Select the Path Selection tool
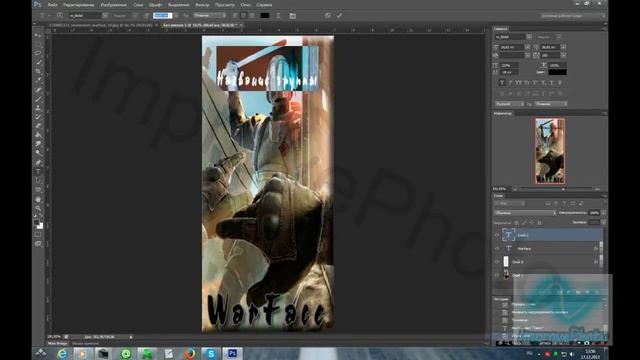640x360 pixels. coord(38,180)
